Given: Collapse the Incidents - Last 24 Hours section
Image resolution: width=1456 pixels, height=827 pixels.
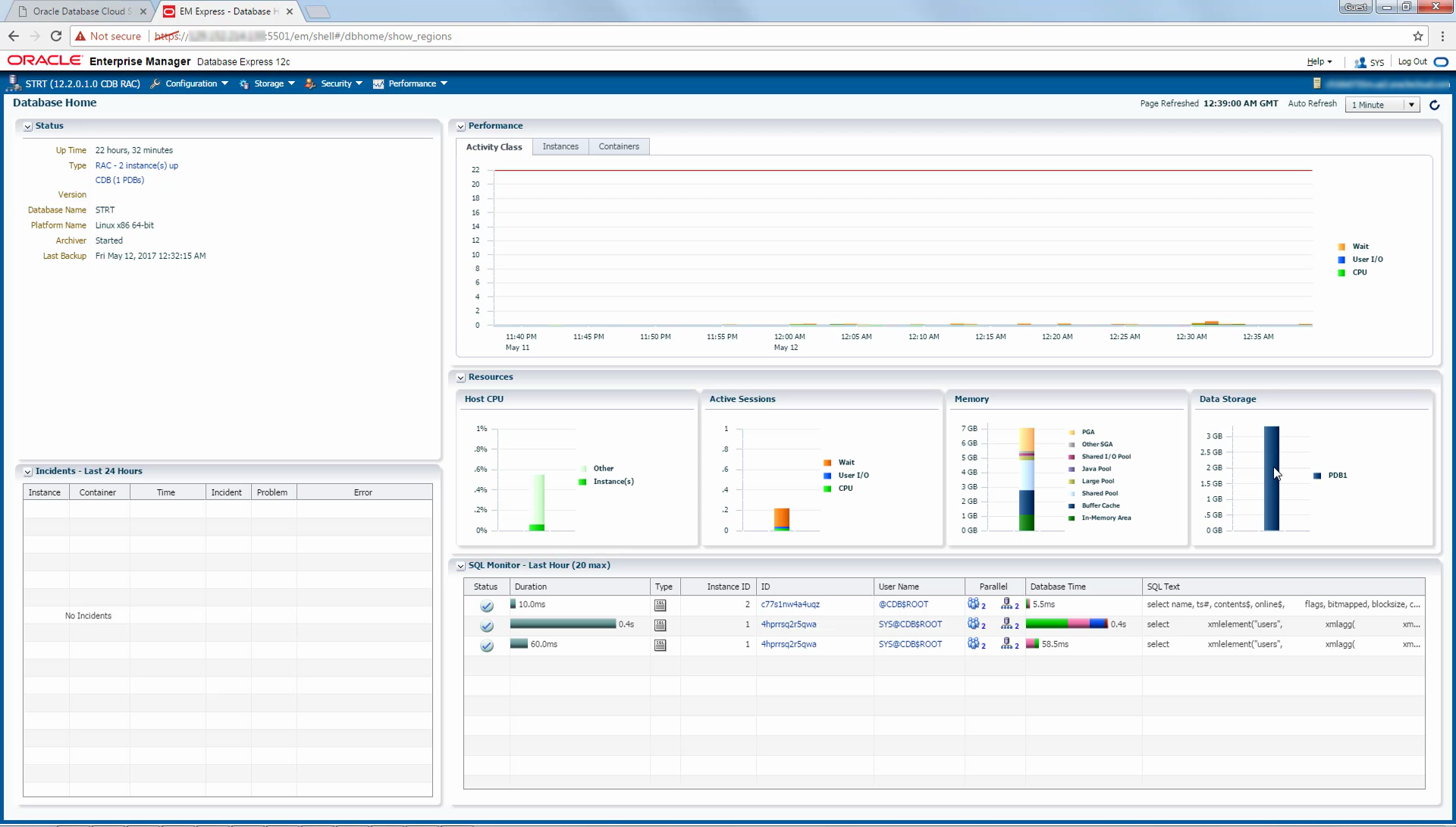Looking at the screenshot, I should tap(28, 472).
